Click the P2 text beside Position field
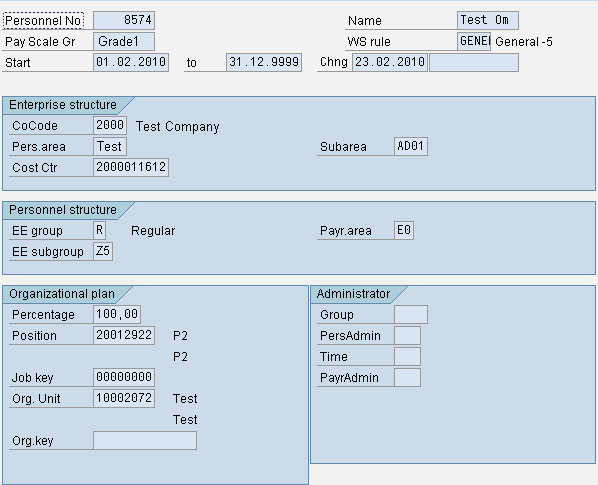The width and height of the screenshot is (598, 485). (x=180, y=336)
